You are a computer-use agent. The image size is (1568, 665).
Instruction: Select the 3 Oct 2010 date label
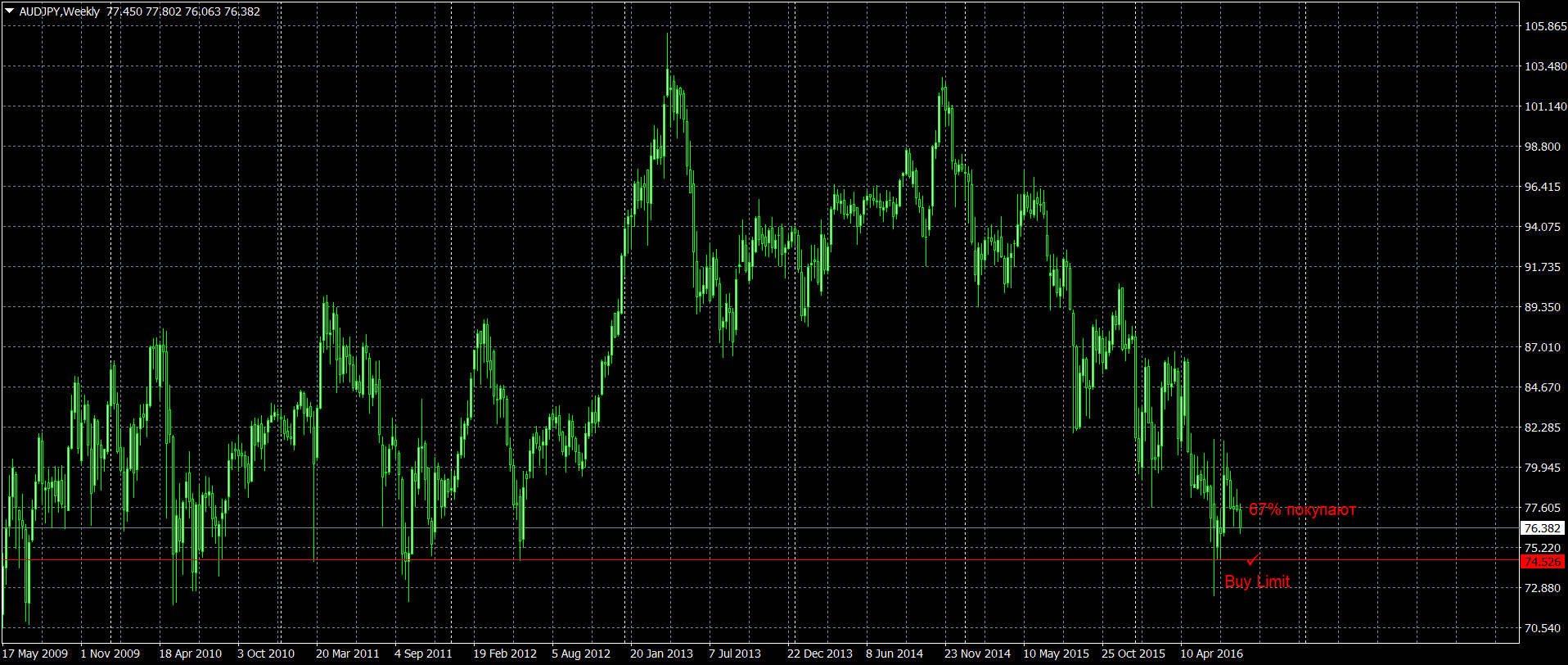266,654
